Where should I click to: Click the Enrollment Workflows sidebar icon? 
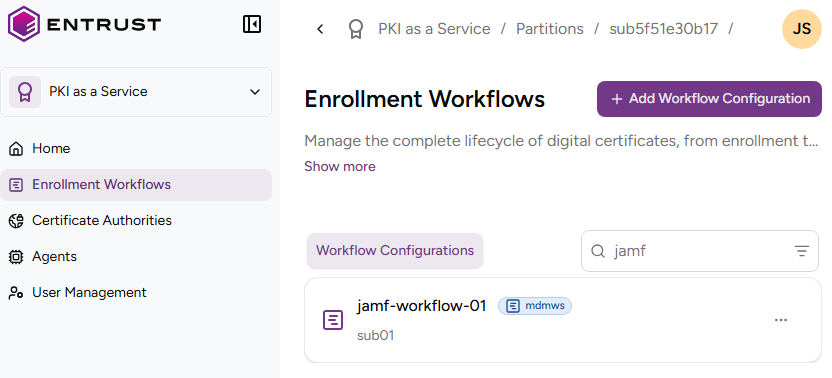(16, 185)
